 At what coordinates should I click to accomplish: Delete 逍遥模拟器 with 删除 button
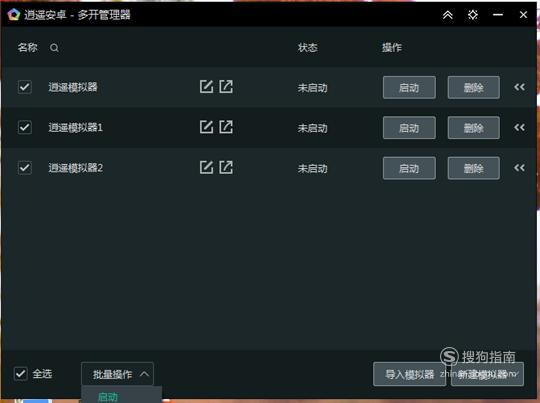pos(474,87)
